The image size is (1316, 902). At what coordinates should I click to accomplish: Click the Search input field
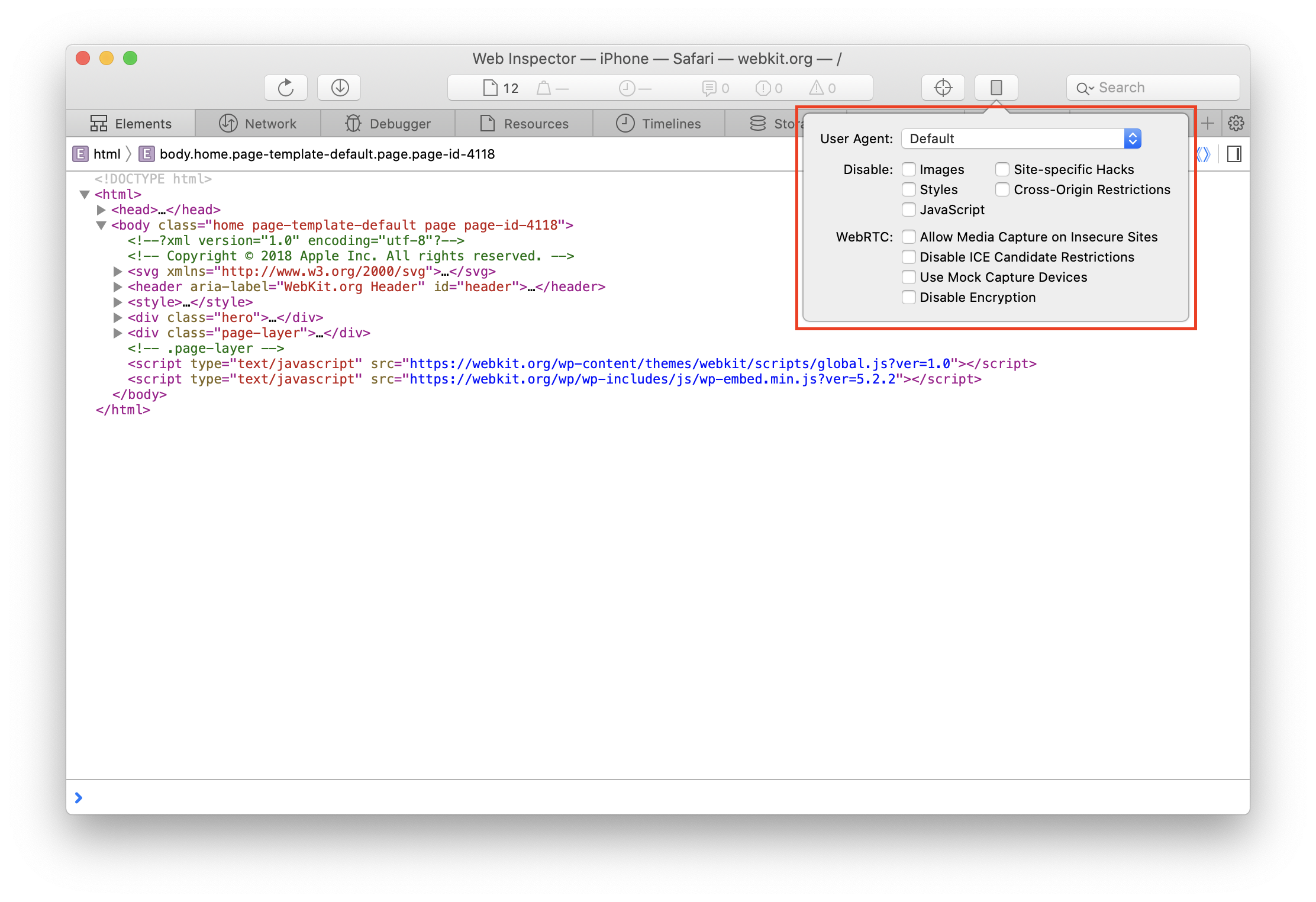point(1155,88)
